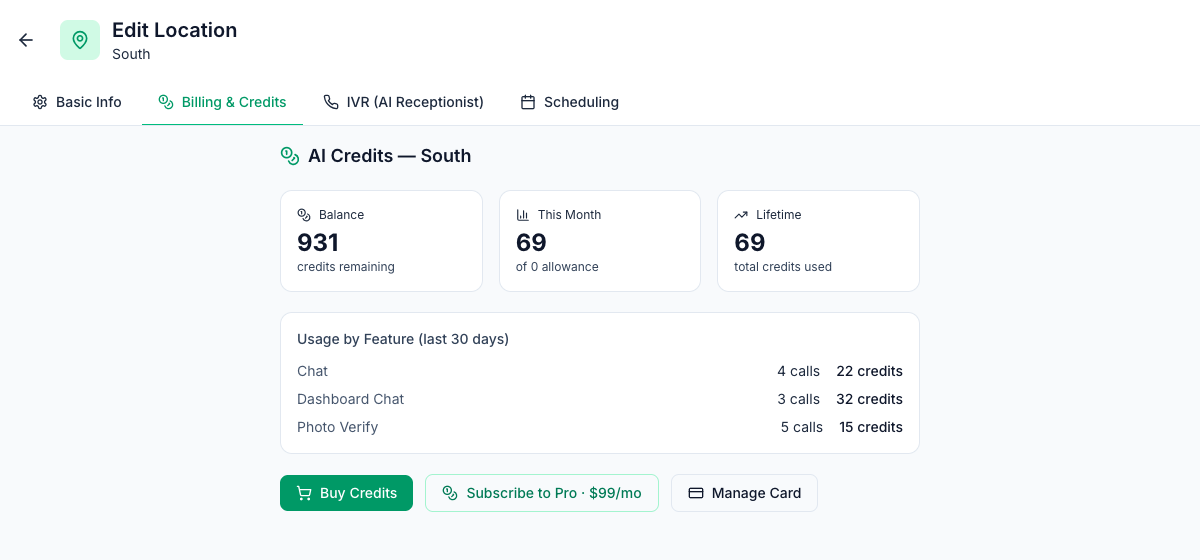Image resolution: width=1200 pixels, height=560 pixels.
Task: Click the Dashboard Chat row label
Action: 351,399
